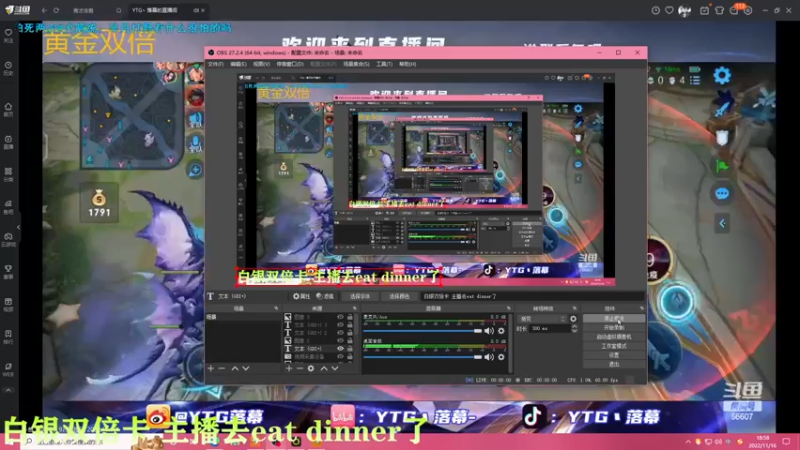Remove selected source with minus icon

pos(299,368)
